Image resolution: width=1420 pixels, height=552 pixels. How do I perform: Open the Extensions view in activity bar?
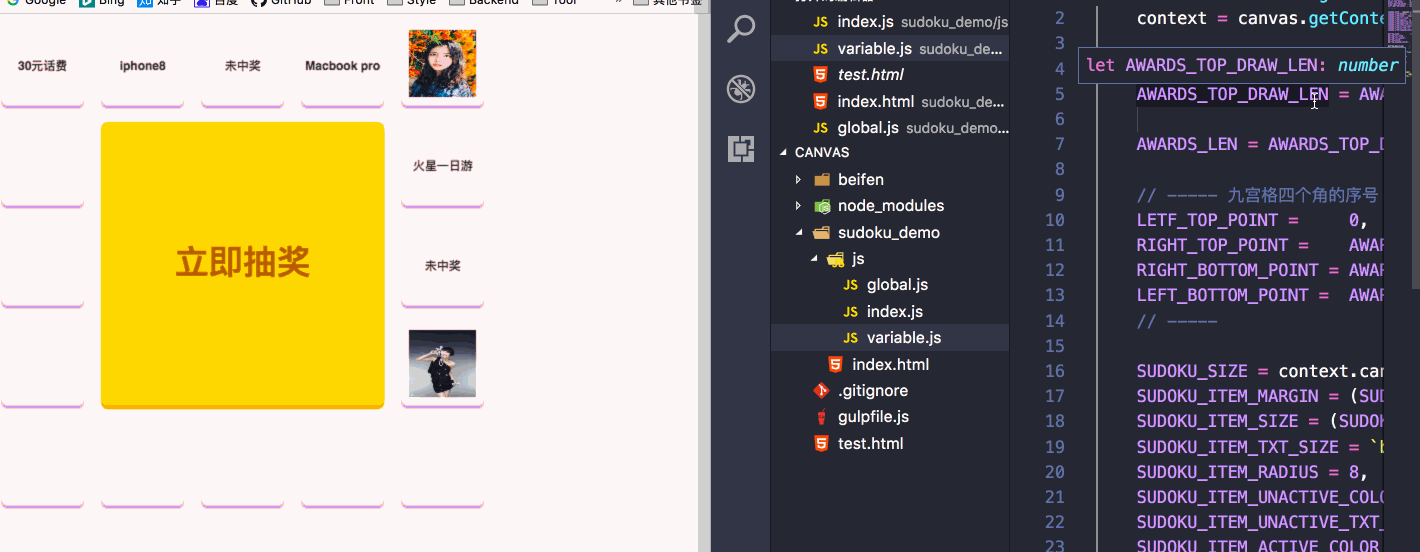click(x=740, y=149)
